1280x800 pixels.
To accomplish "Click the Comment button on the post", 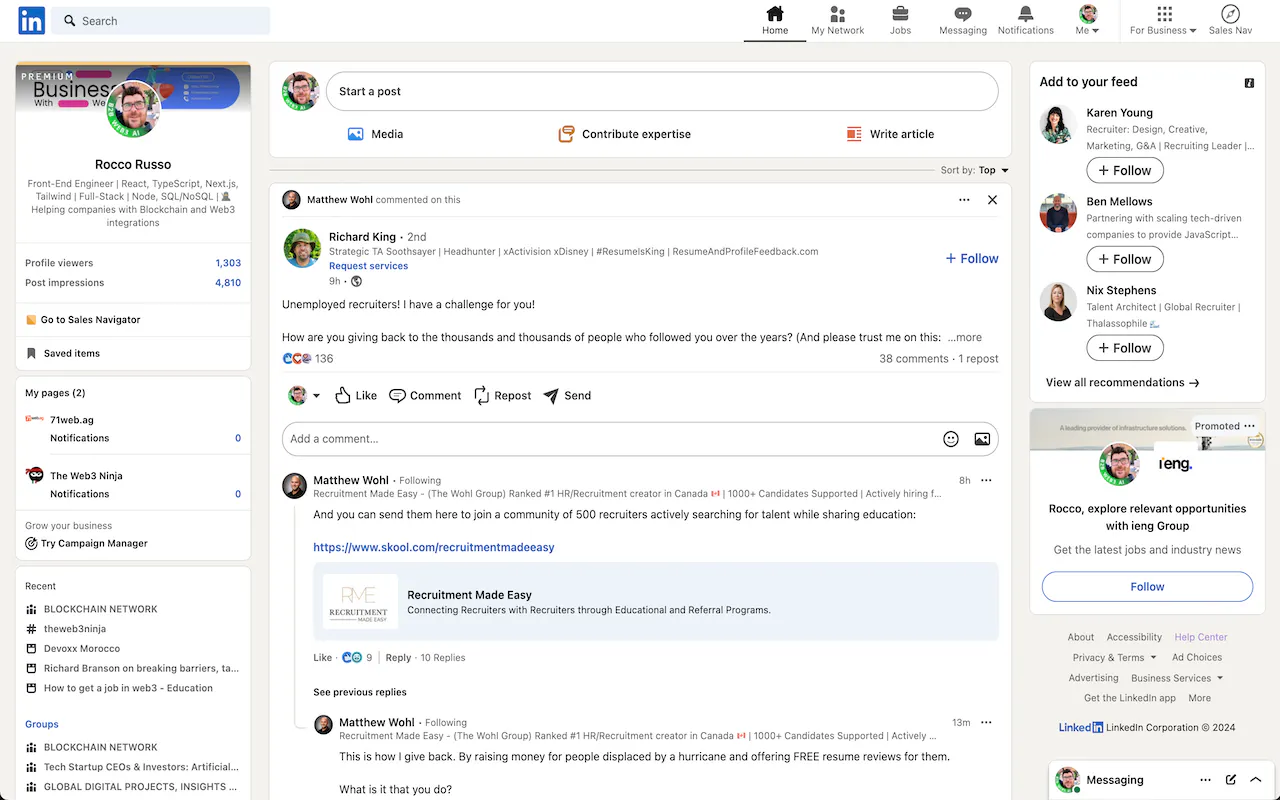I will [425, 396].
